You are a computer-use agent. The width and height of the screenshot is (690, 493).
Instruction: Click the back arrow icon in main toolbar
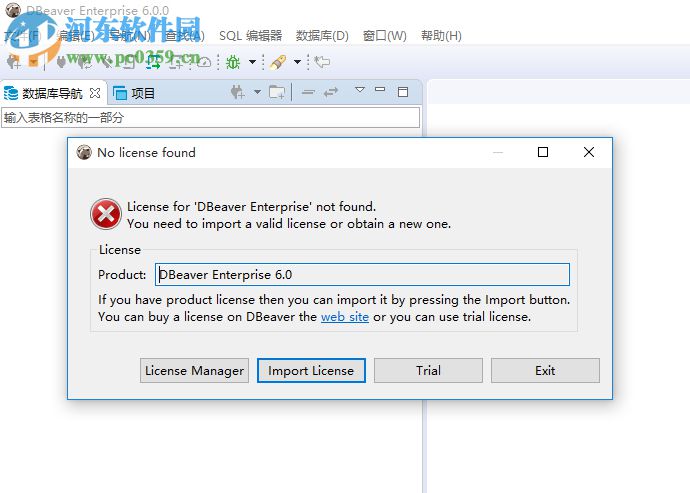[322, 62]
